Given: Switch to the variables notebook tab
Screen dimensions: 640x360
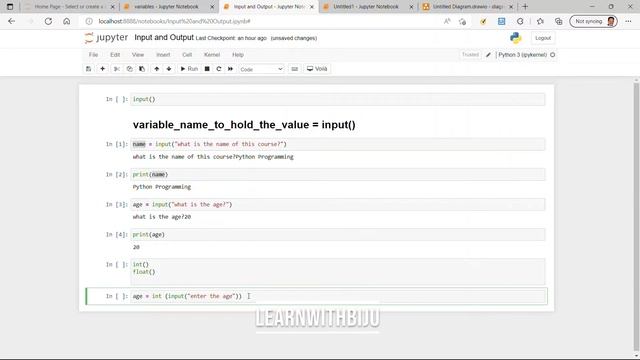Looking at the screenshot, I should [167, 7].
